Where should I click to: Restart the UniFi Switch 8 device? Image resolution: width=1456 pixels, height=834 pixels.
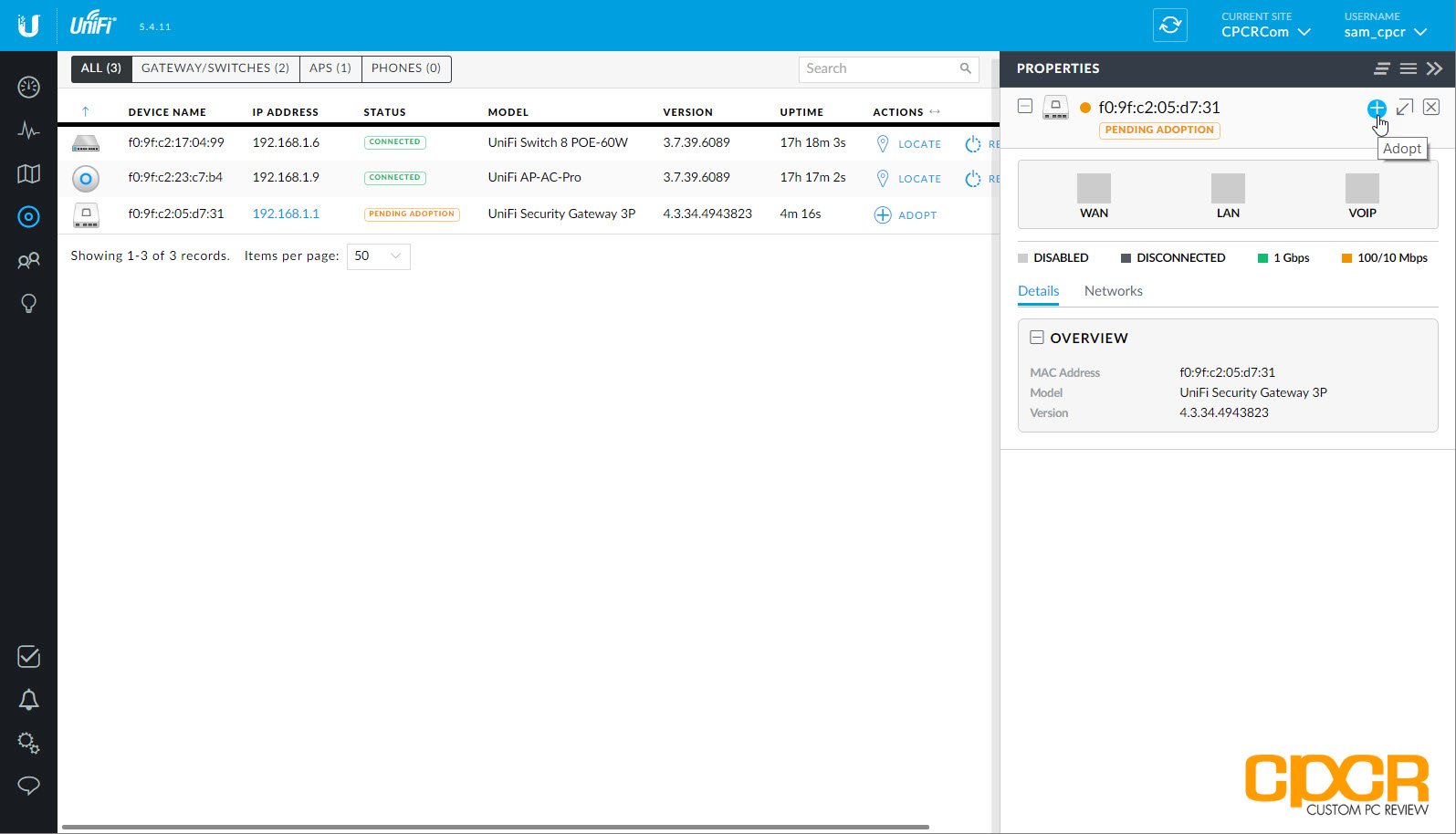pyautogui.click(x=982, y=144)
